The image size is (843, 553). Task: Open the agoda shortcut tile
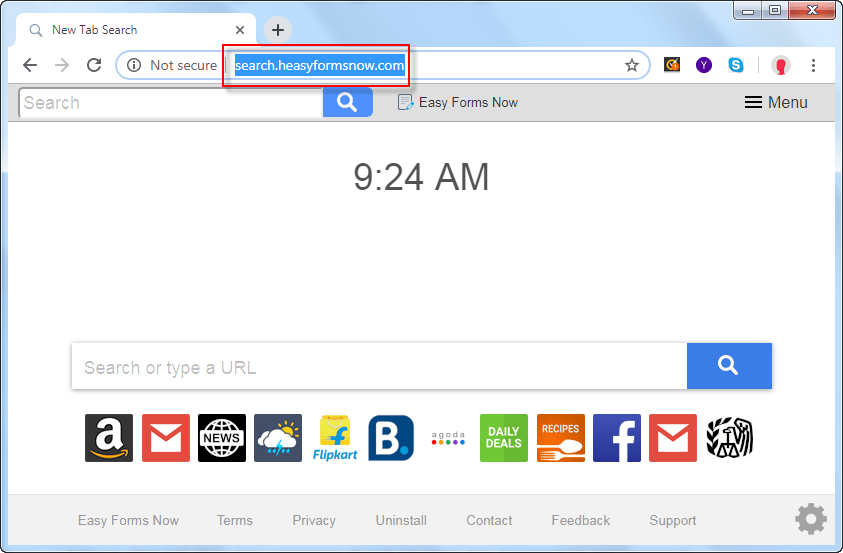click(x=448, y=437)
